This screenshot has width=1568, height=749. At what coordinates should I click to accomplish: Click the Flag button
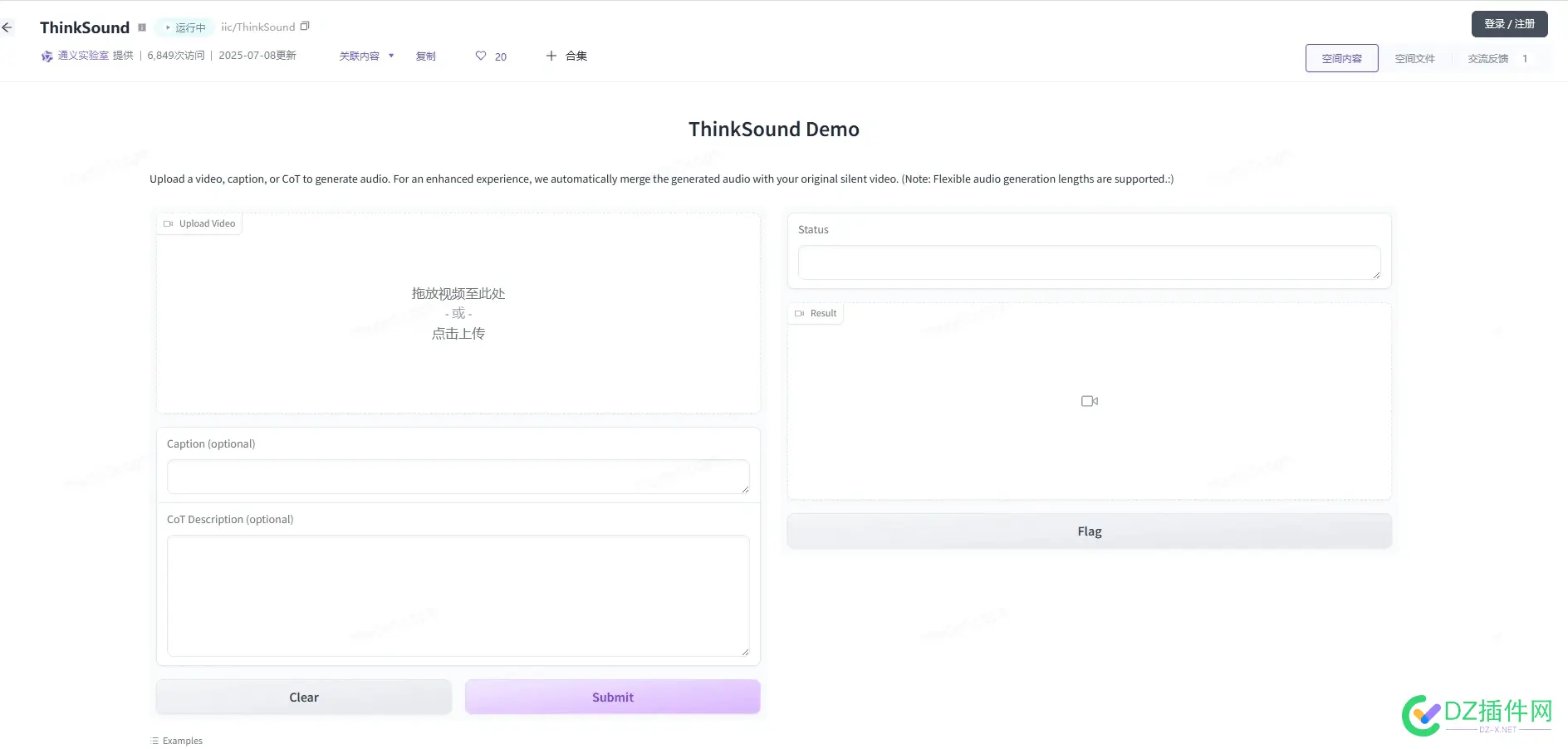click(x=1089, y=531)
